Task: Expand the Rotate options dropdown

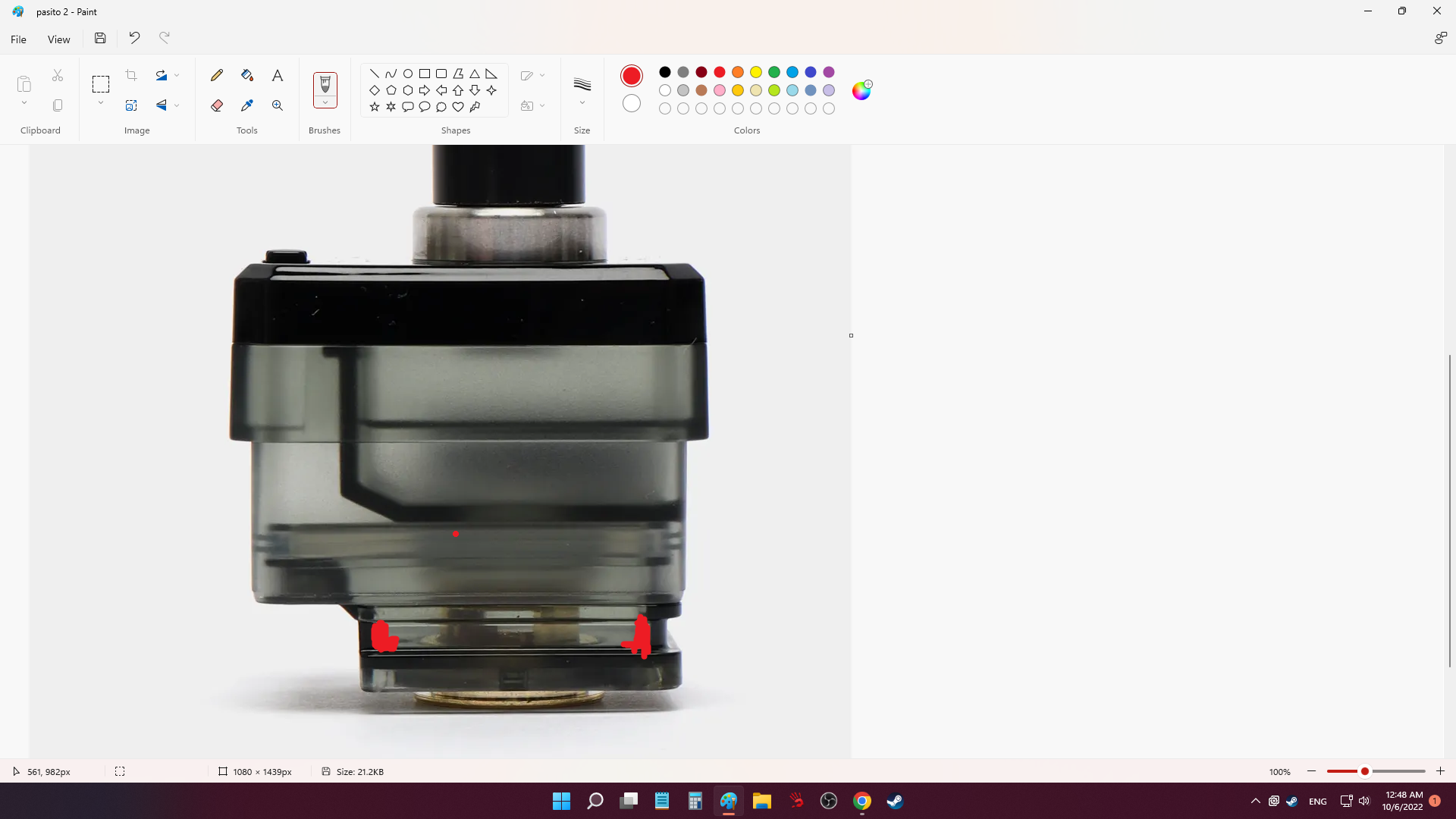Action: [177, 75]
